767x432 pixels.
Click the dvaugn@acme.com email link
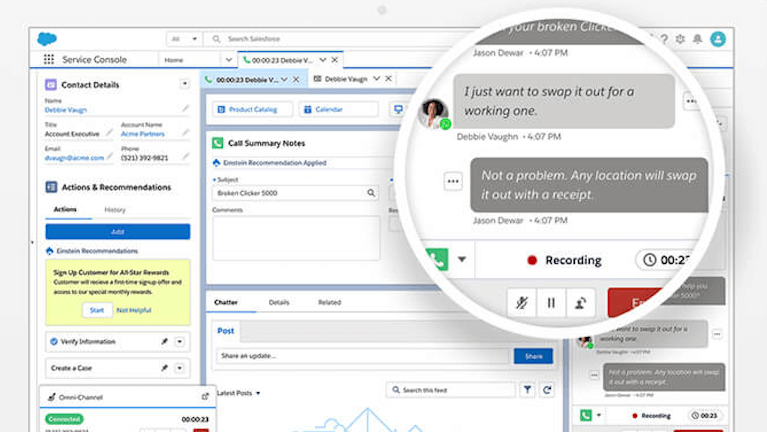pos(74,158)
